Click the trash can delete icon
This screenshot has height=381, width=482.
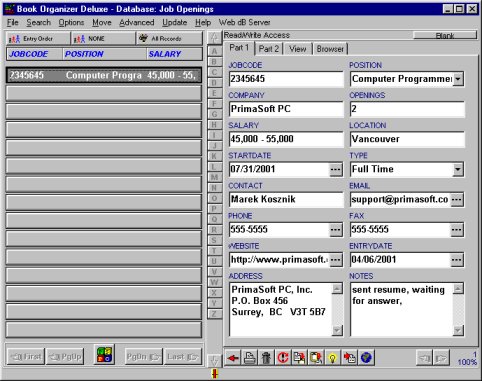(x=266, y=358)
